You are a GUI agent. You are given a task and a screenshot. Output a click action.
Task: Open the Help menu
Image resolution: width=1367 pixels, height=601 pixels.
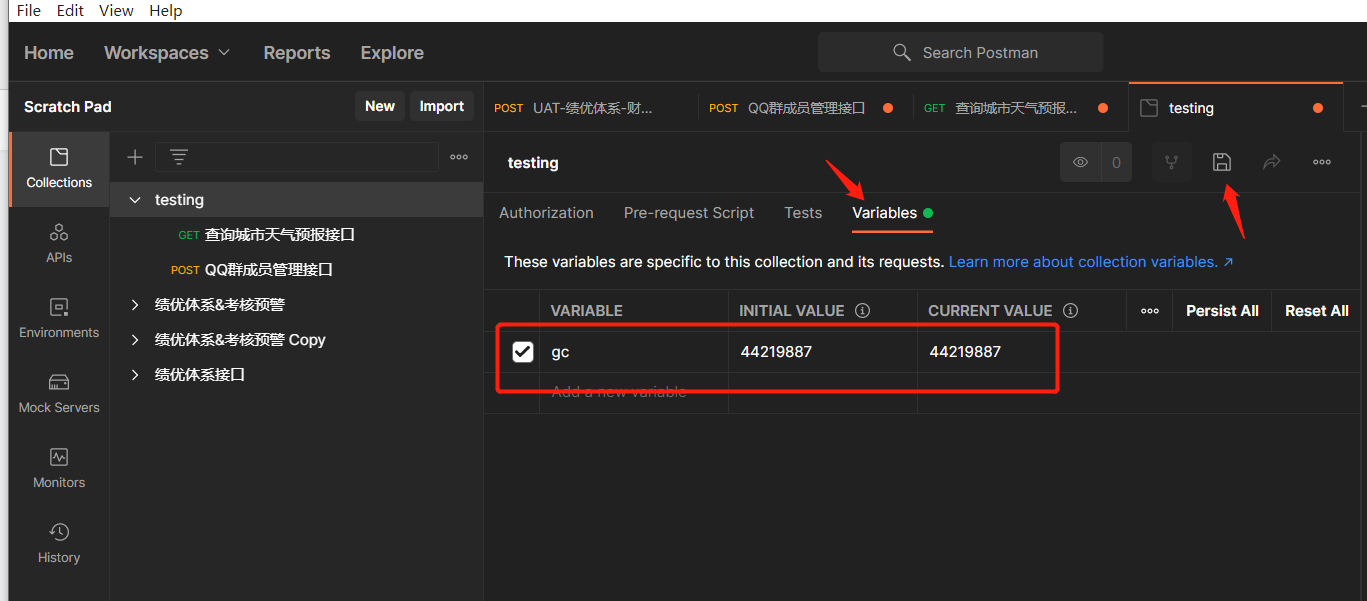click(166, 10)
